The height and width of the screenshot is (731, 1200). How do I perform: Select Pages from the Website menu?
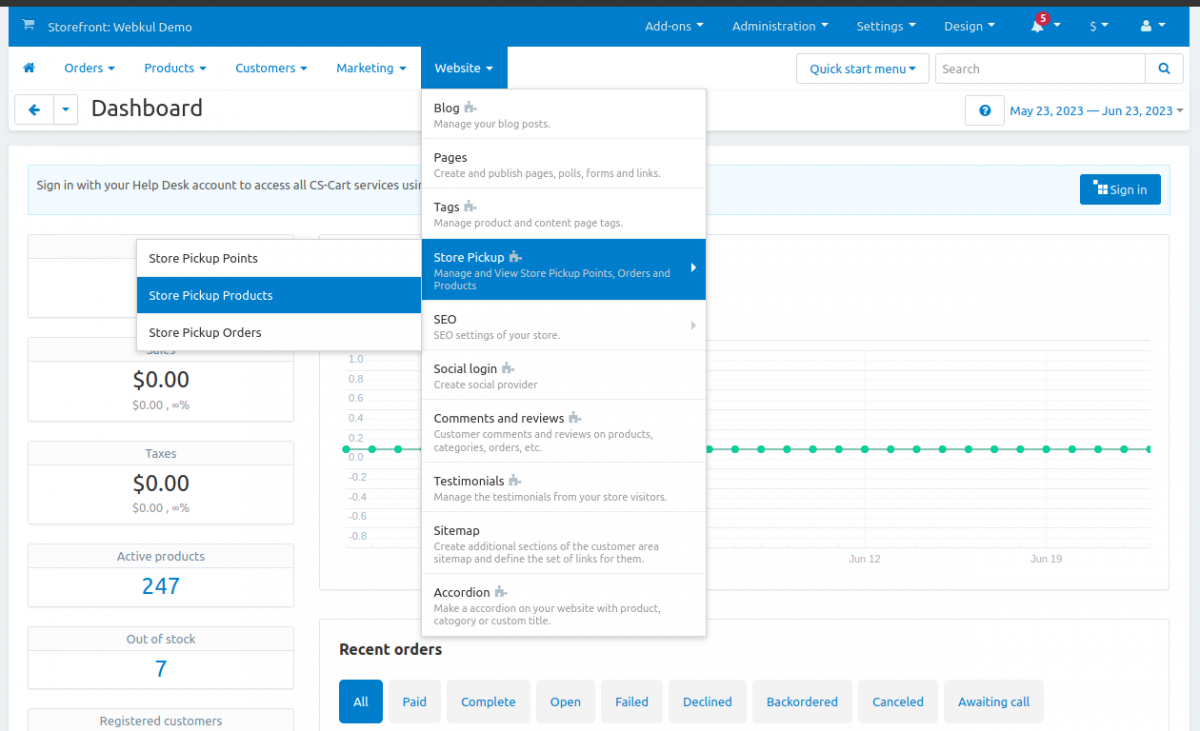pyautogui.click(x=564, y=164)
